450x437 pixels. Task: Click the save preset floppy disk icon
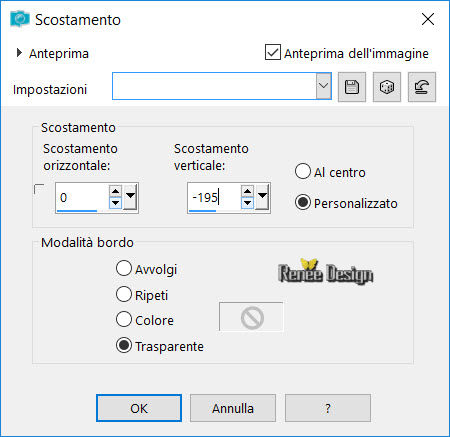352,87
